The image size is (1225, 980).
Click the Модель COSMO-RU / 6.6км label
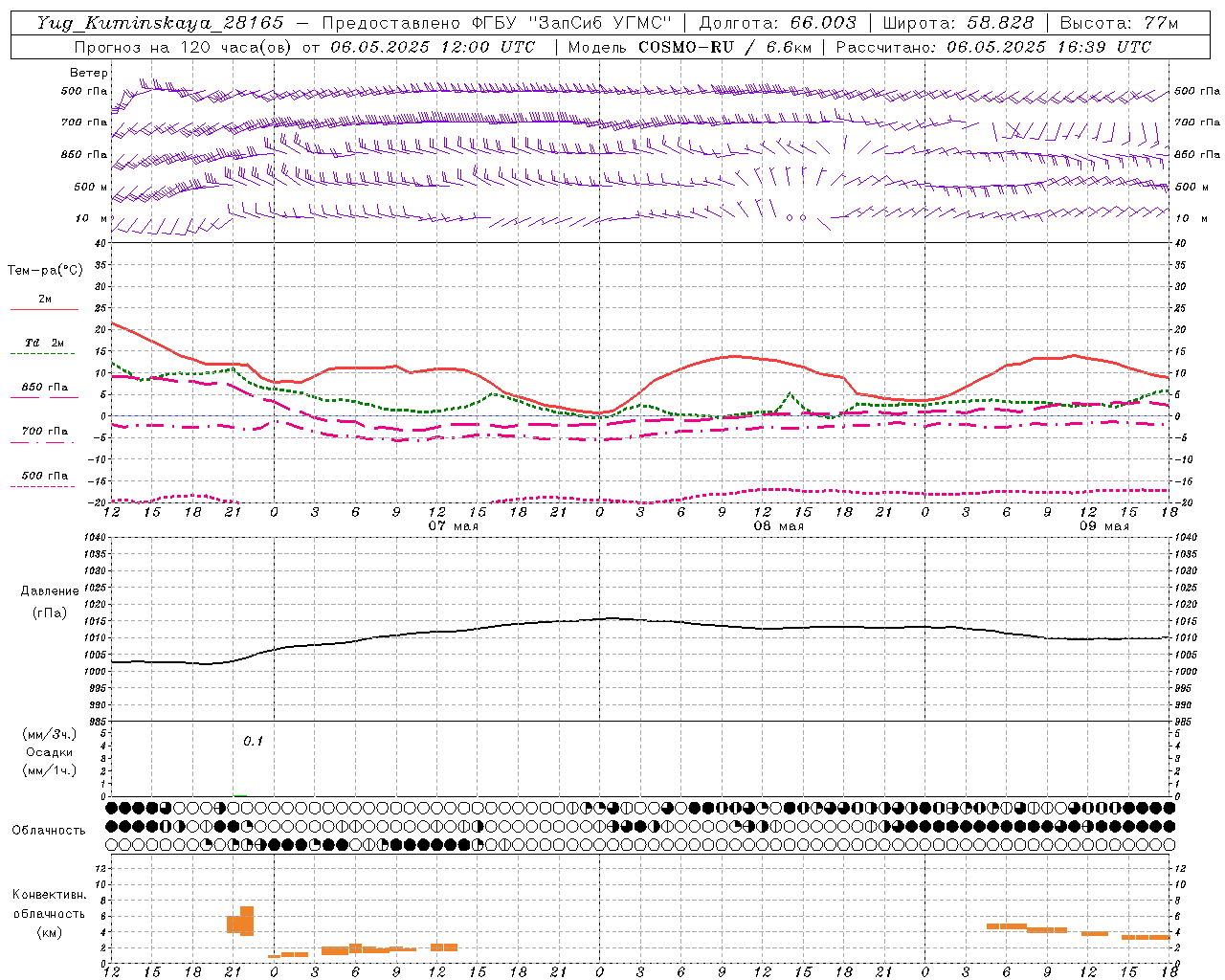click(690, 47)
